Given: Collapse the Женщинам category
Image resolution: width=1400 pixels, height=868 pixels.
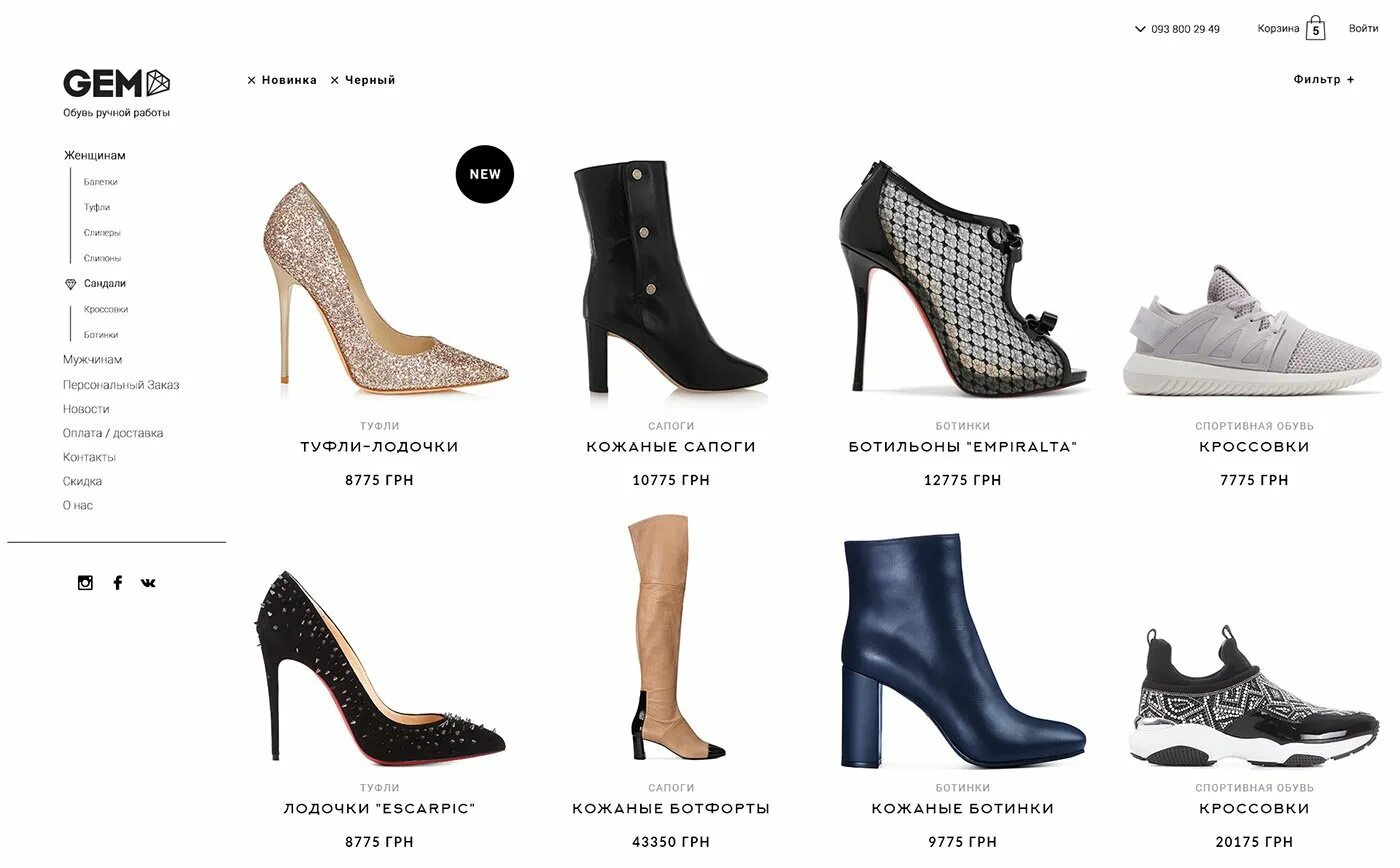Looking at the screenshot, I should (95, 155).
